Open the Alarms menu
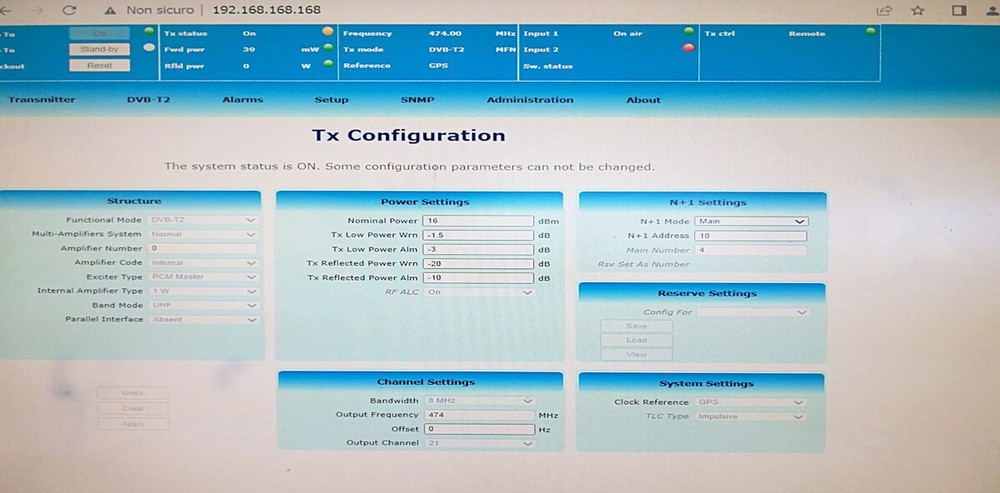This screenshot has height=493, width=1000. pyautogui.click(x=243, y=100)
